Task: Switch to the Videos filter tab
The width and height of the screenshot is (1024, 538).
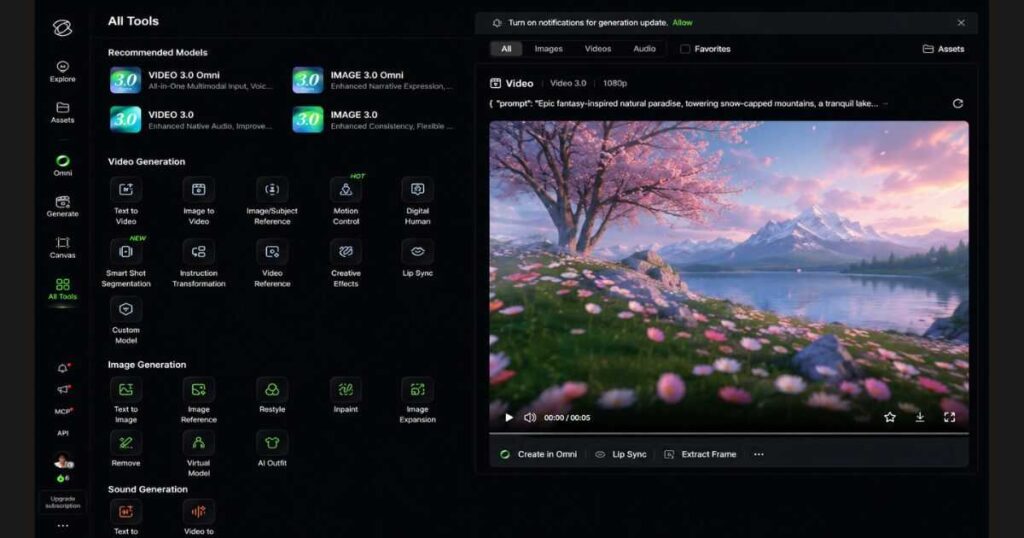Action: [x=598, y=49]
